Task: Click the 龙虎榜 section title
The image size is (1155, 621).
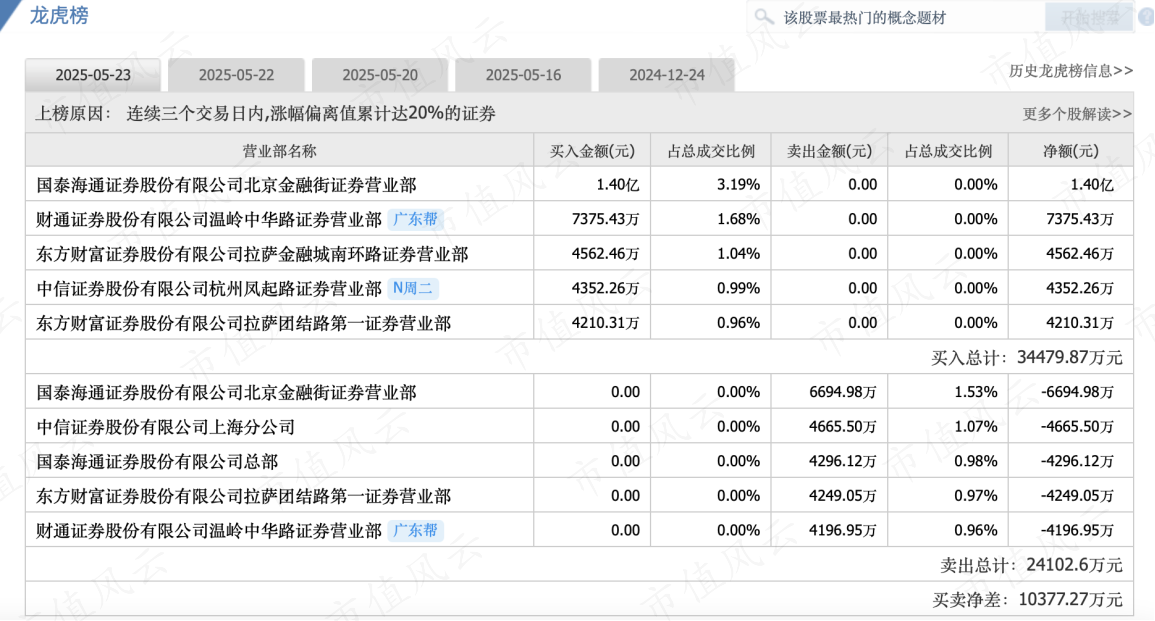Action: pyautogui.click(x=58, y=15)
